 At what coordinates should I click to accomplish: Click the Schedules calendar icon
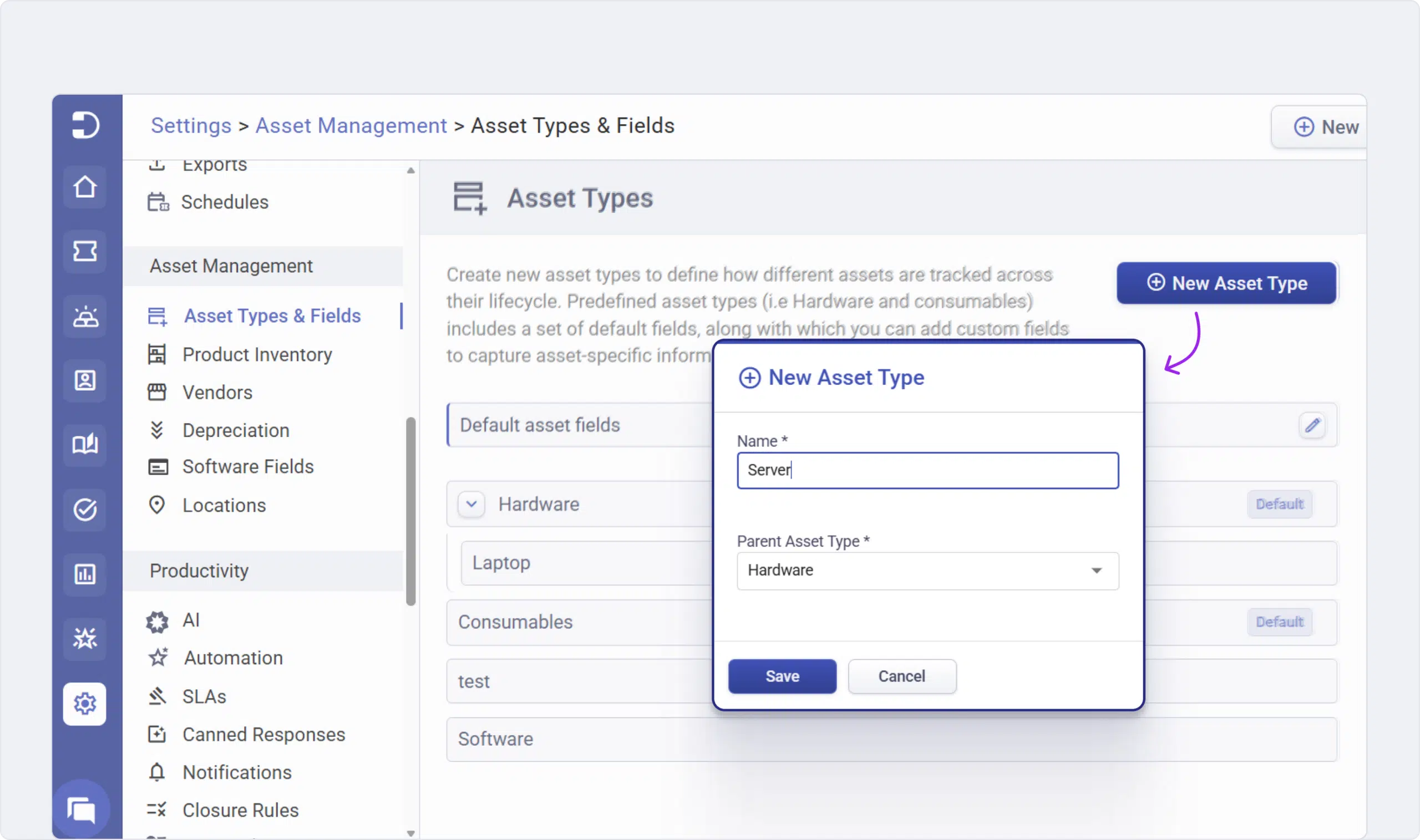click(x=158, y=202)
